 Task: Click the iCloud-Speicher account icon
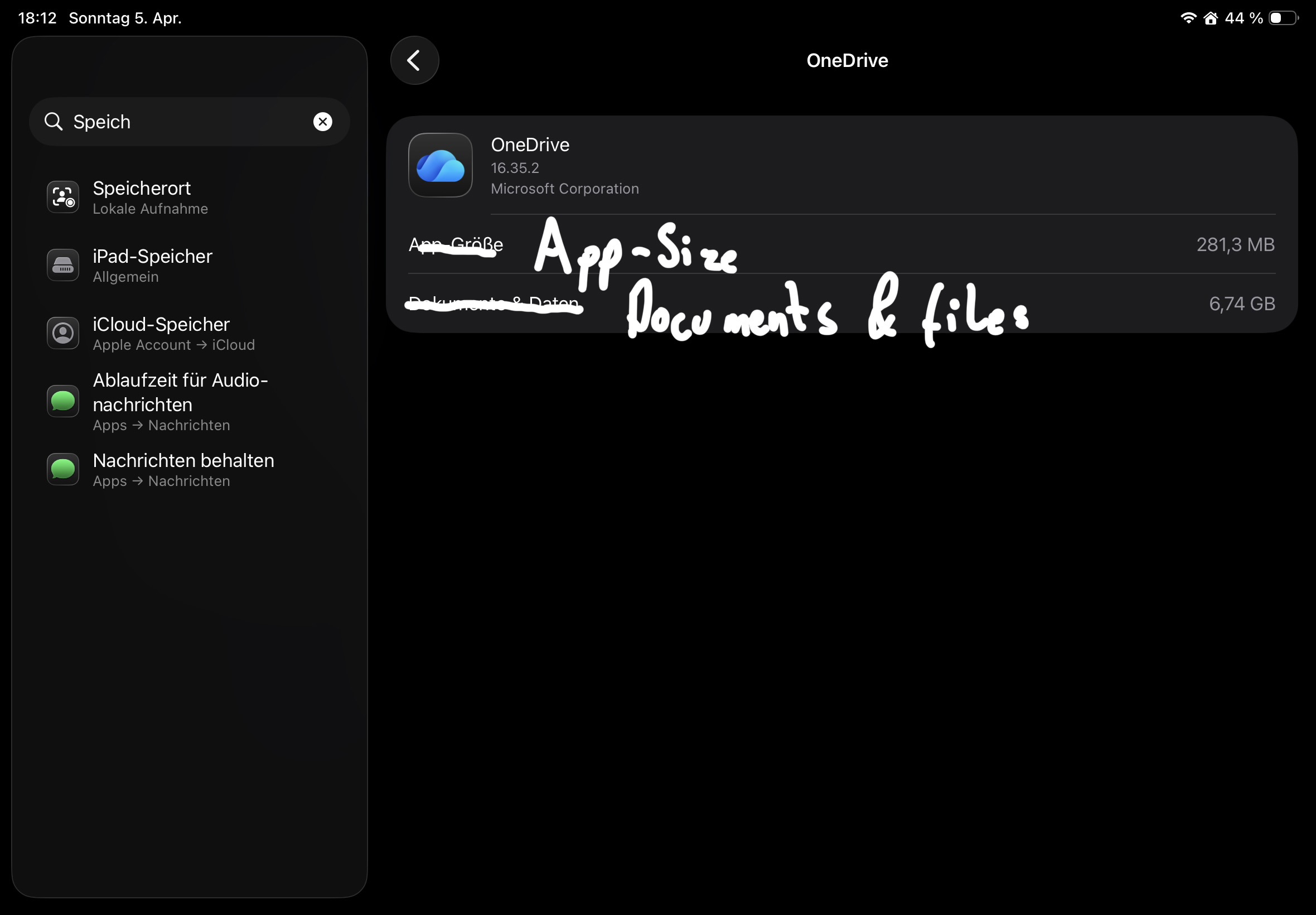[63, 333]
